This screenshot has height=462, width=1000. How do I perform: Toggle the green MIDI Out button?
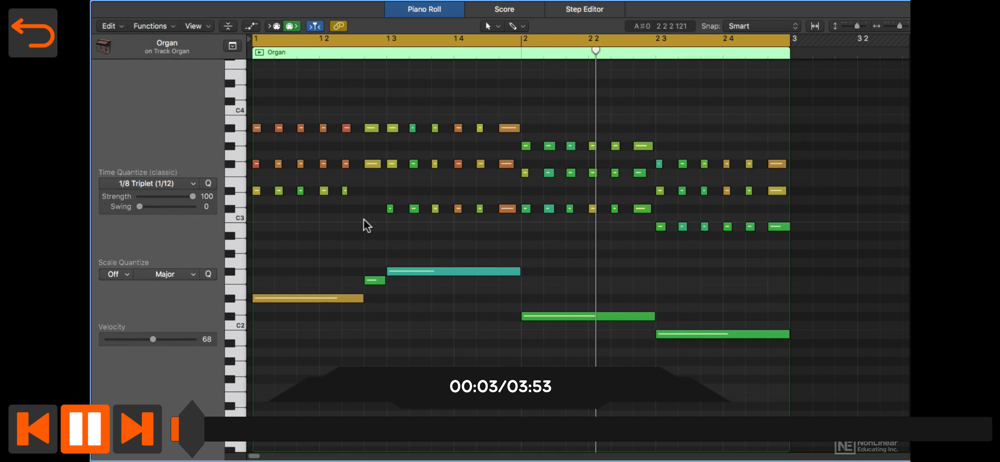(291, 26)
